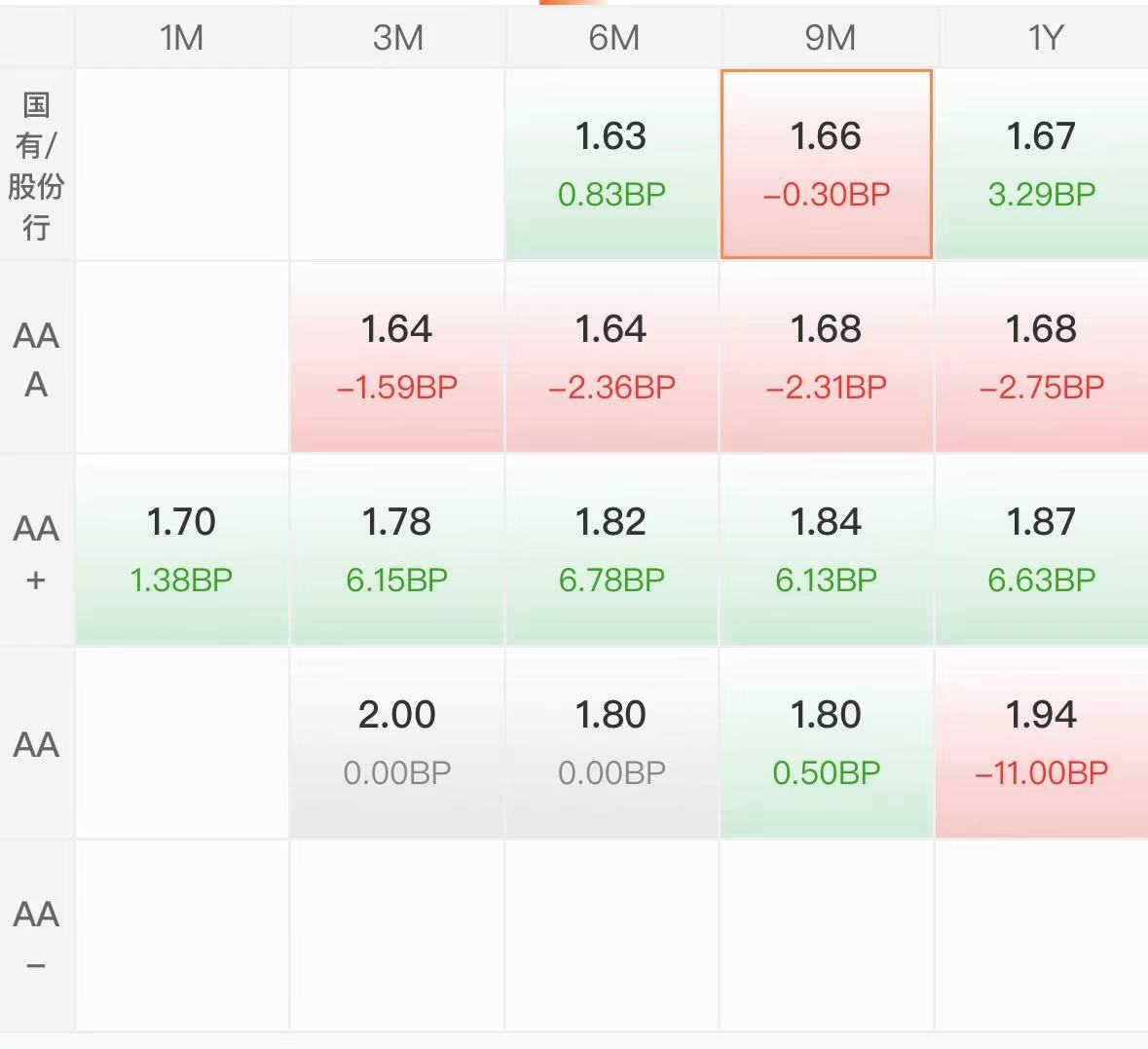Screen dimensions: 1148x1049
Task: Click AA+ 1M cell showing 1.70
Action: (x=182, y=549)
